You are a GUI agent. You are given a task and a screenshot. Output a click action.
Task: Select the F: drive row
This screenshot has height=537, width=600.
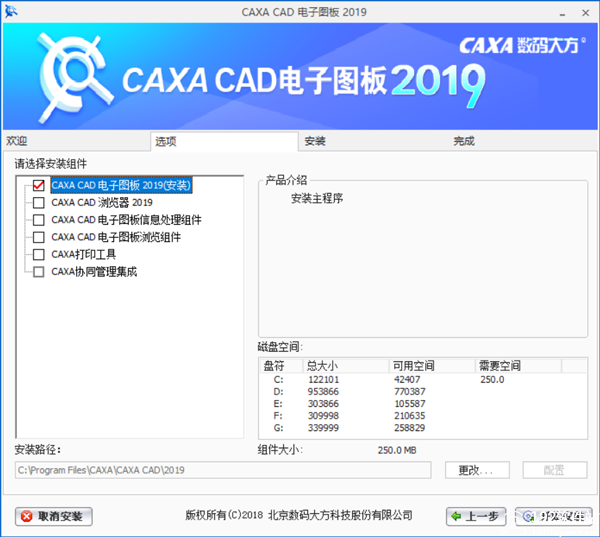pos(423,416)
